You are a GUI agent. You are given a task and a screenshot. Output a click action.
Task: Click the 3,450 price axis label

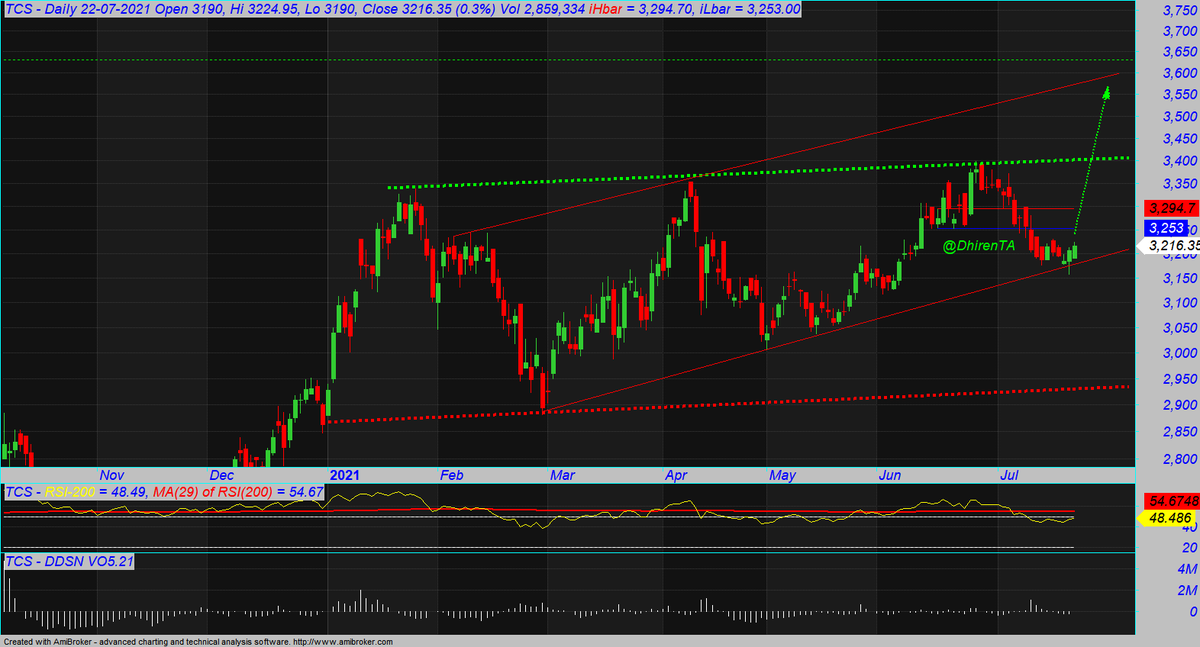(x=1179, y=139)
